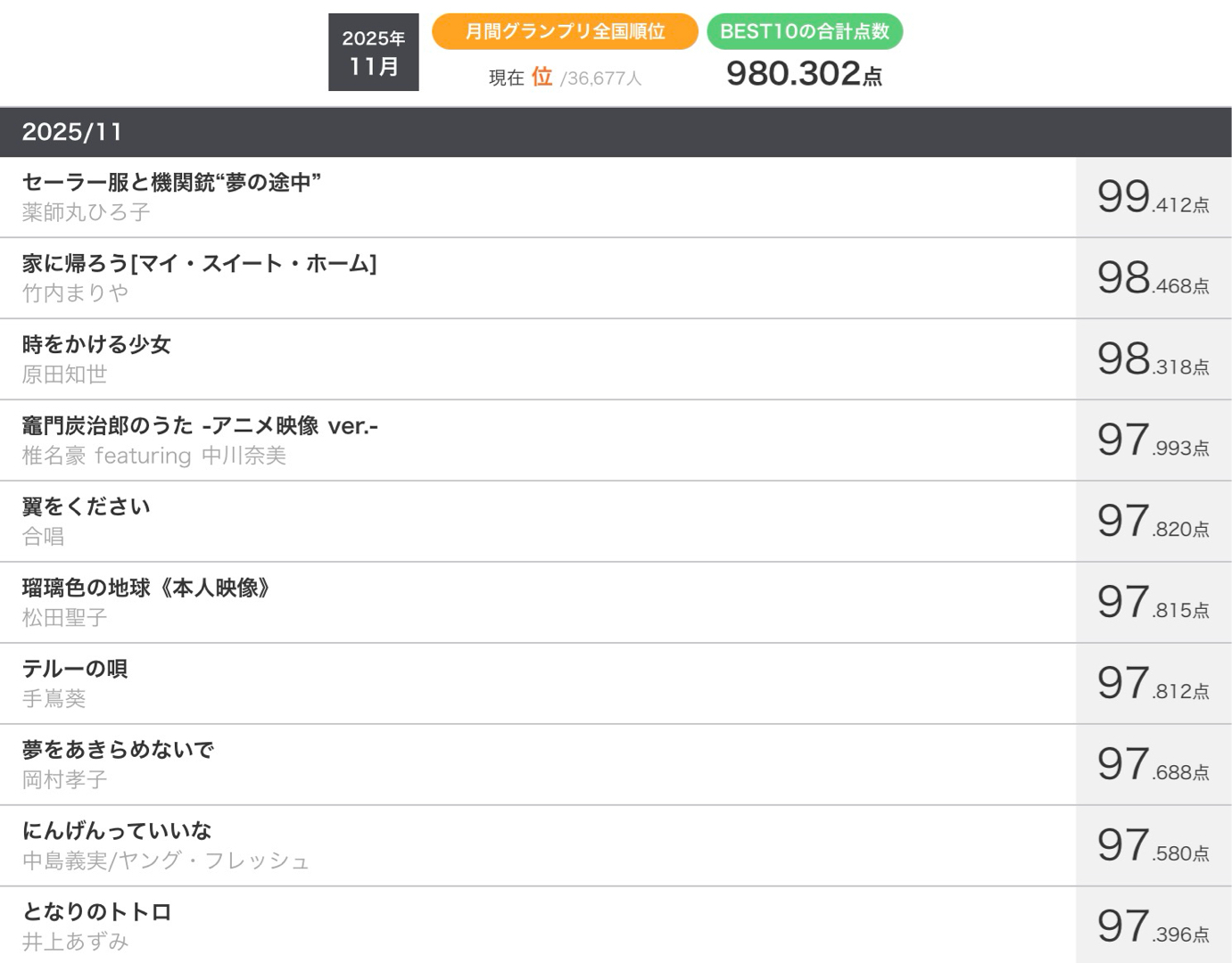Click the 2025/11 section header bar
Viewport: 1232px width, 963px height.
click(x=616, y=132)
